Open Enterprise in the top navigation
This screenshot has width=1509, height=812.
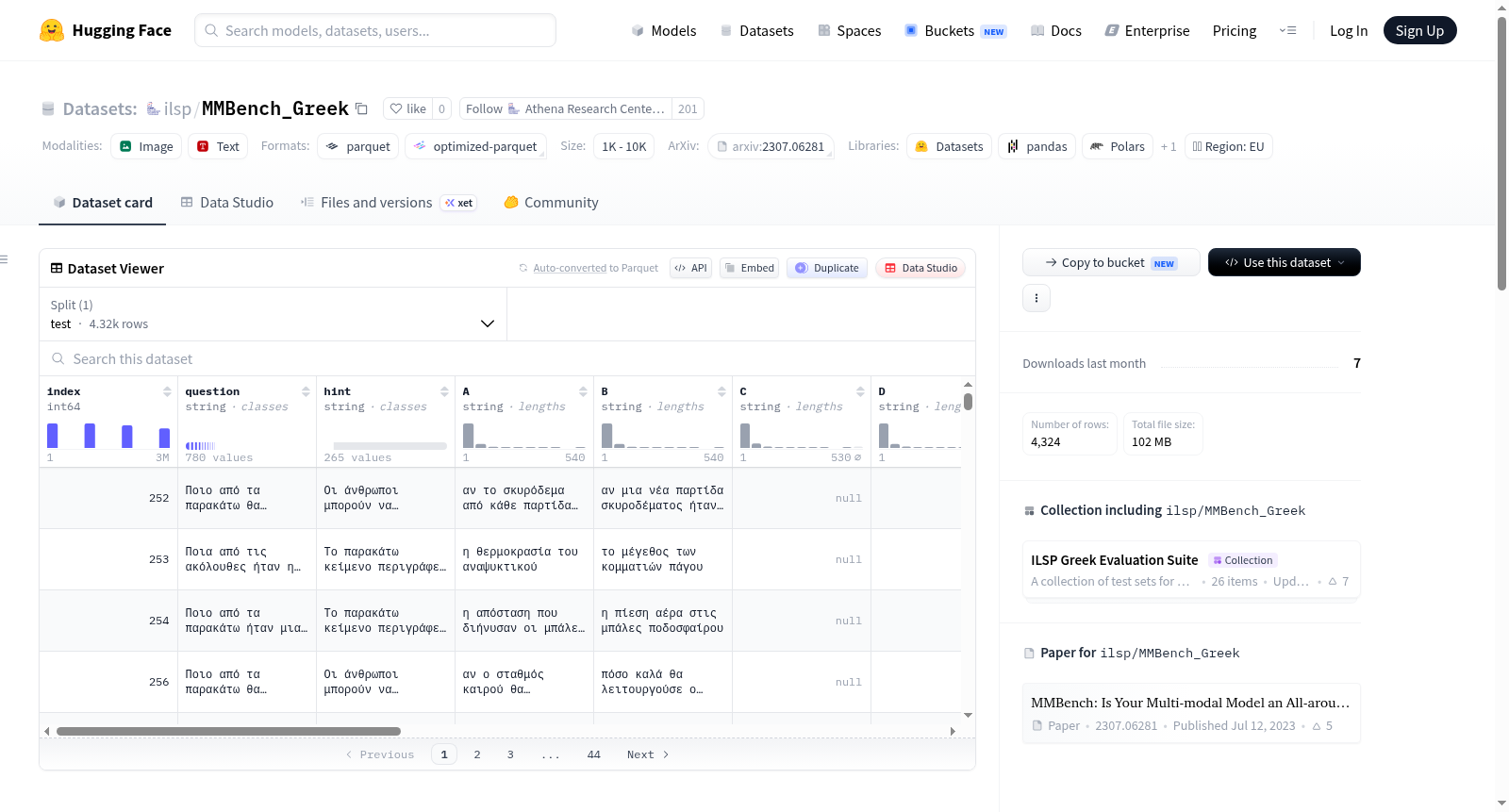click(x=1147, y=30)
